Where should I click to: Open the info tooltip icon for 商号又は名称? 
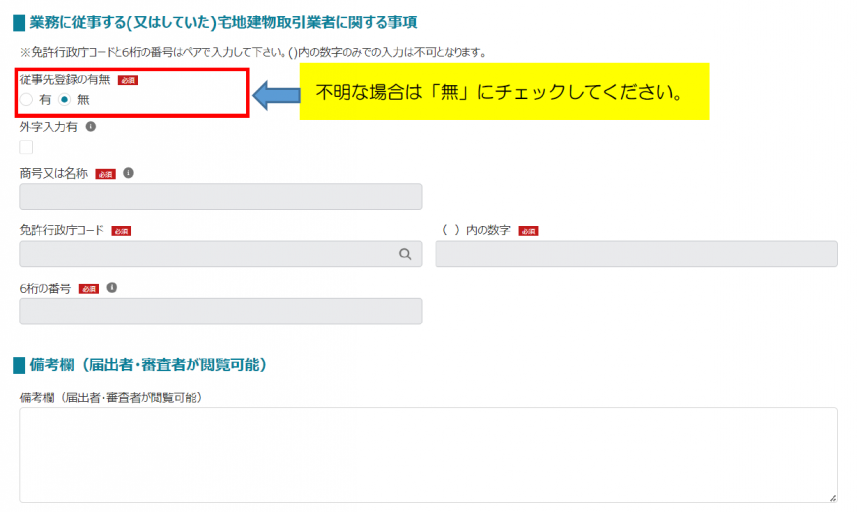pyautogui.click(x=128, y=173)
